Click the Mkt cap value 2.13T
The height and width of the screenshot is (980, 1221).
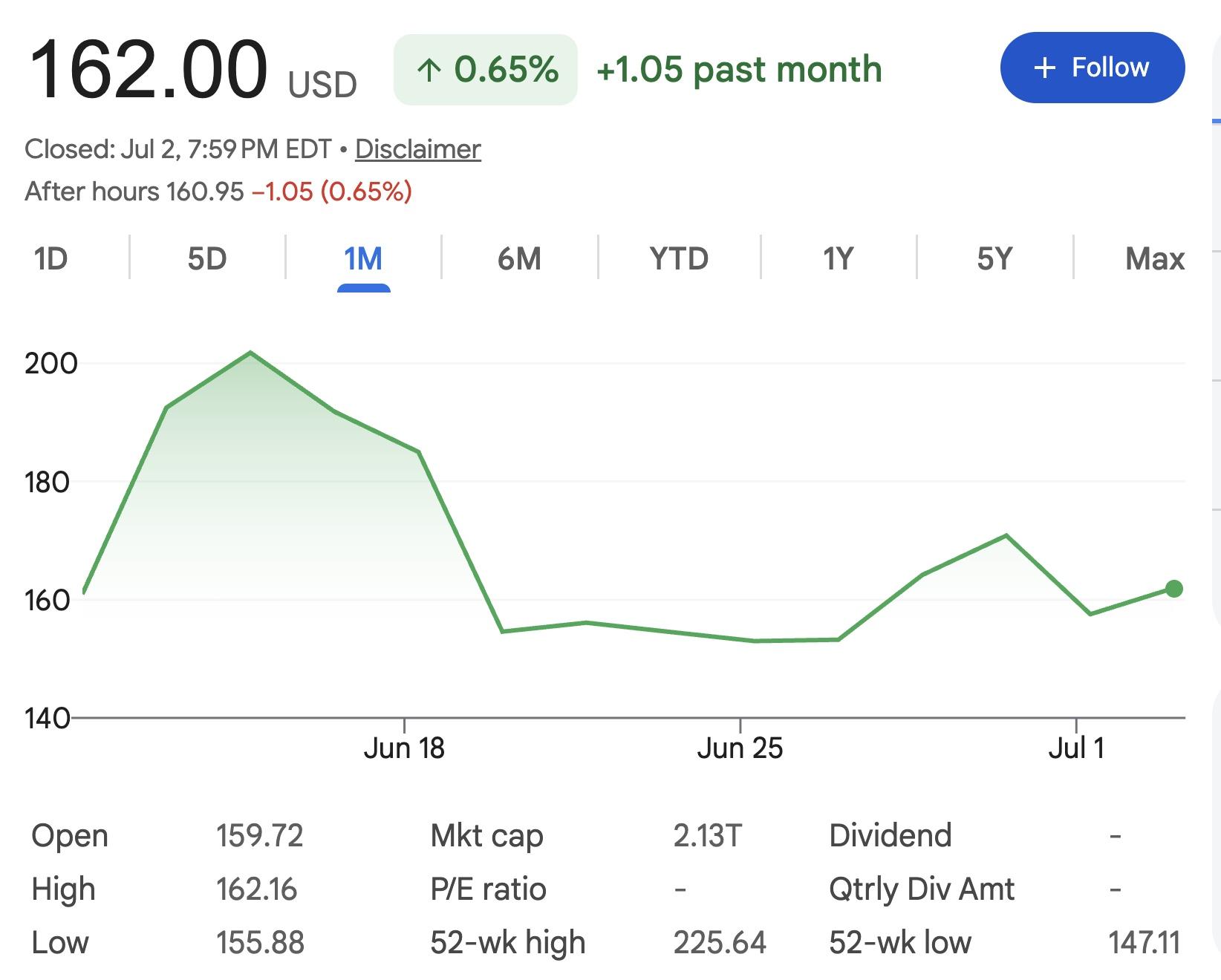708,835
